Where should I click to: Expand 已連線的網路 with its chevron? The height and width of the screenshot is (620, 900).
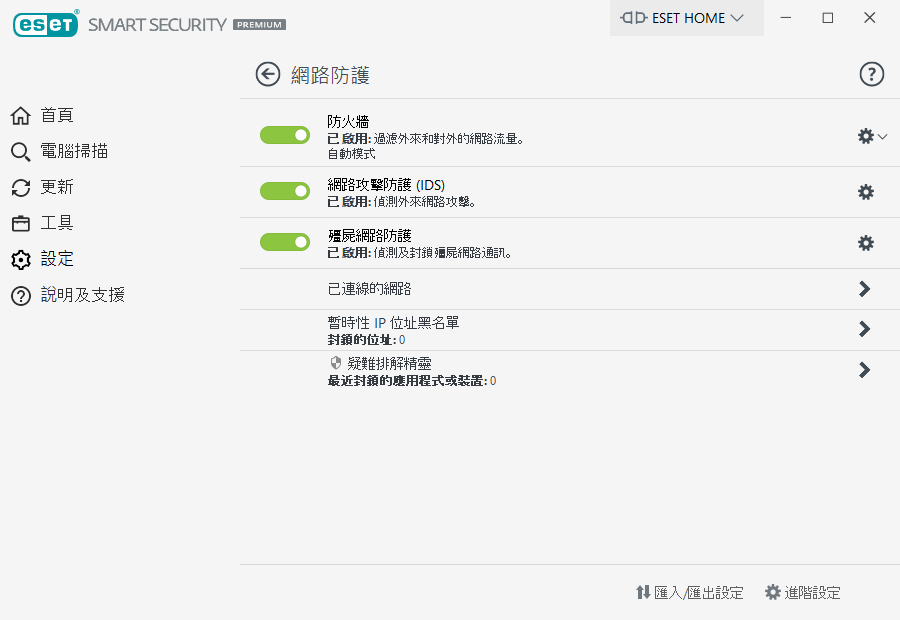click(x=865, y=289)
